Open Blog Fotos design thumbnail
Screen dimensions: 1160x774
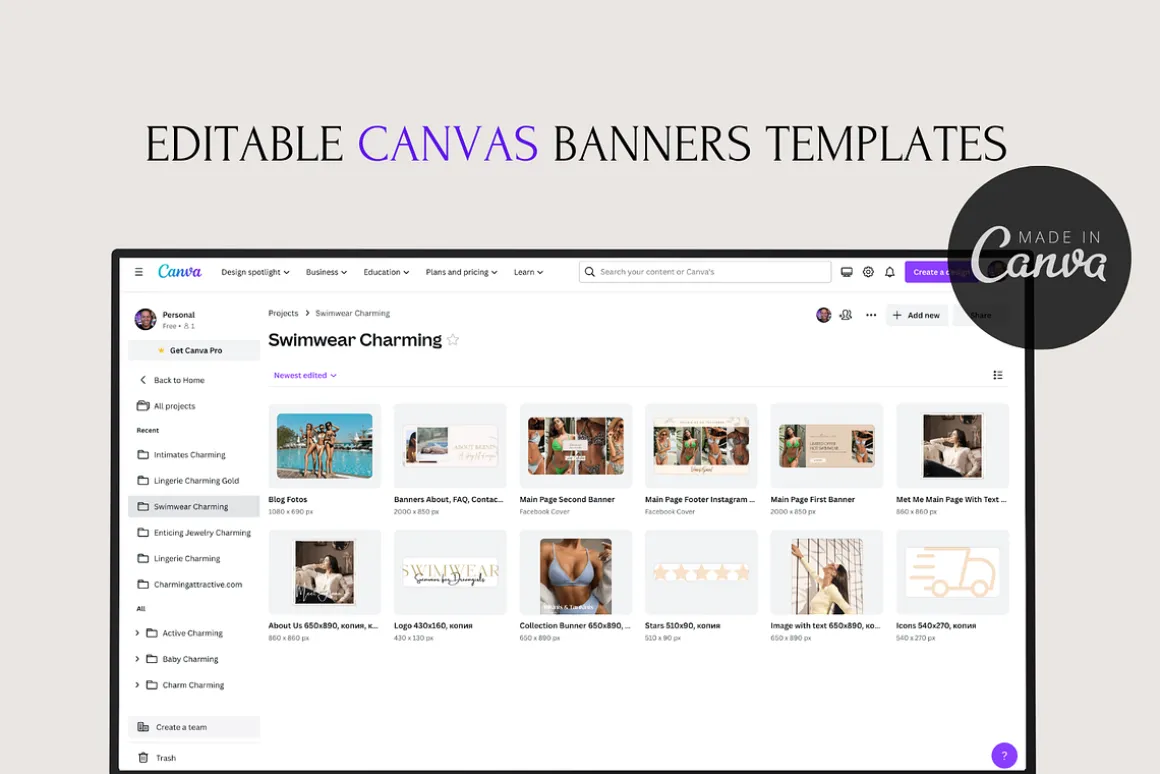(325, 445)
